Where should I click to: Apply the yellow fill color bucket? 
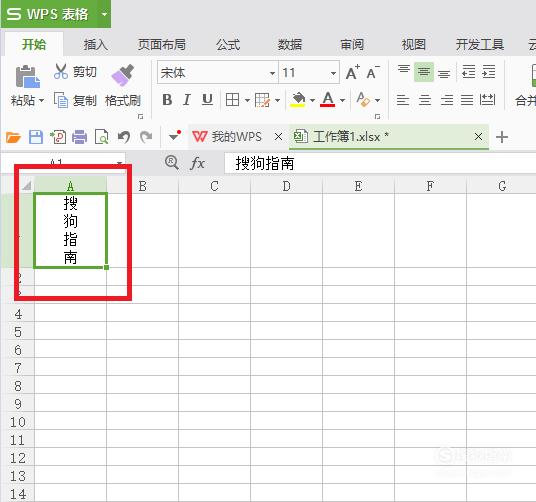298,100
